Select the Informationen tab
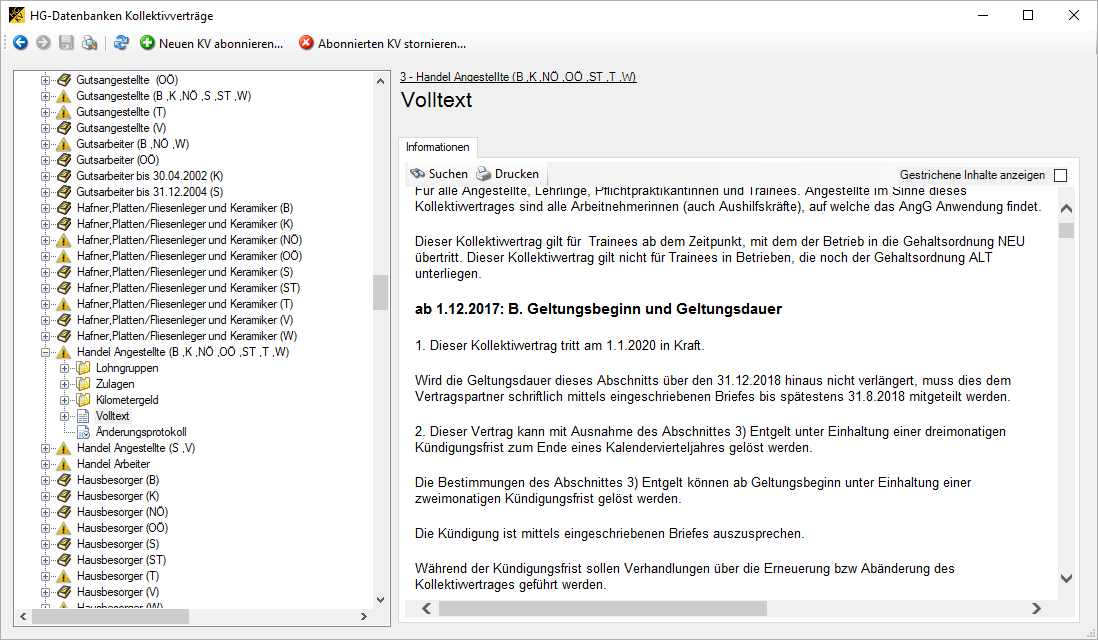The width and height of the screenshot is (1098, 640). (437, 147)
